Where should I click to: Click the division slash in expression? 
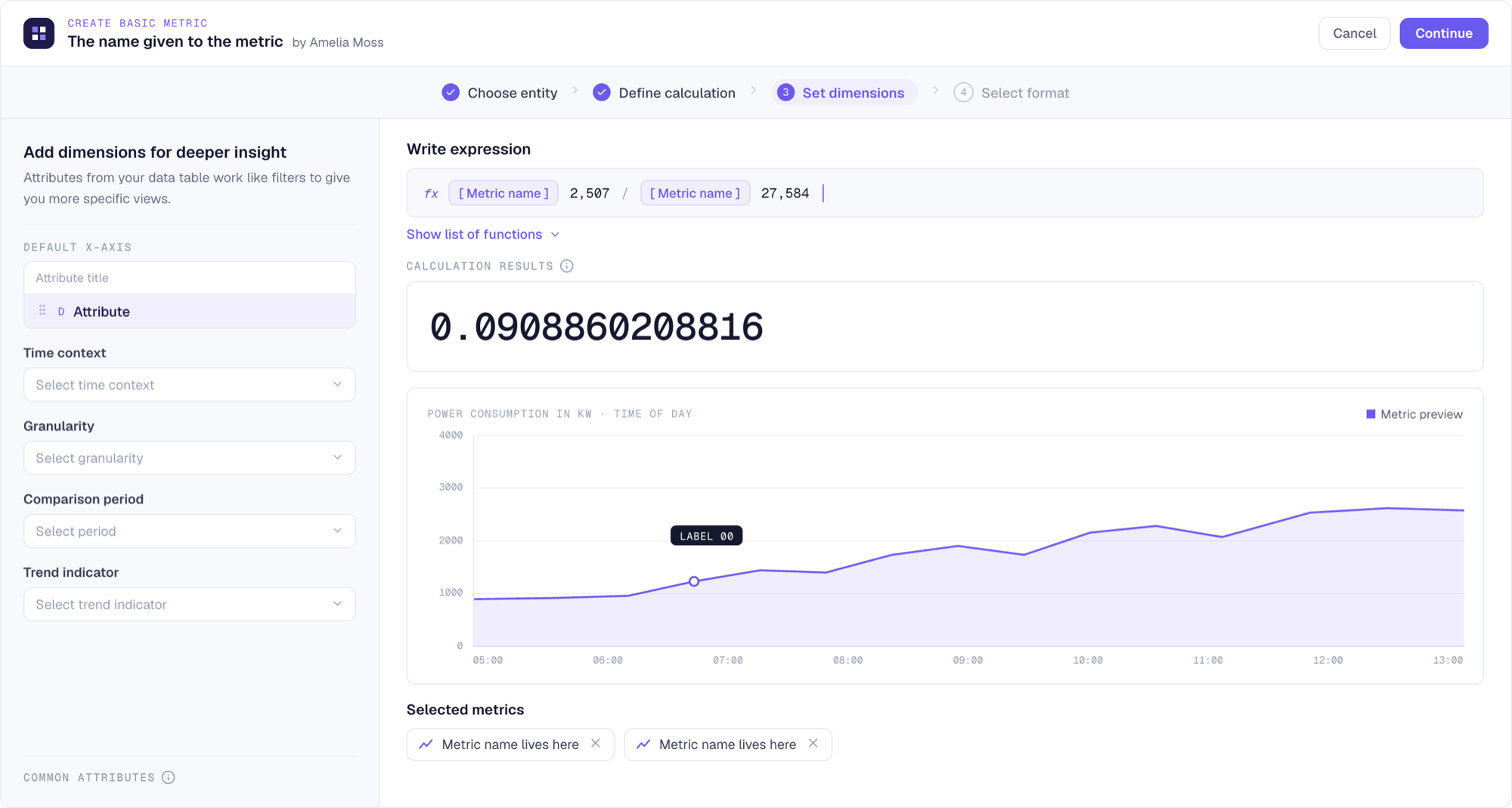click(625, 193)
